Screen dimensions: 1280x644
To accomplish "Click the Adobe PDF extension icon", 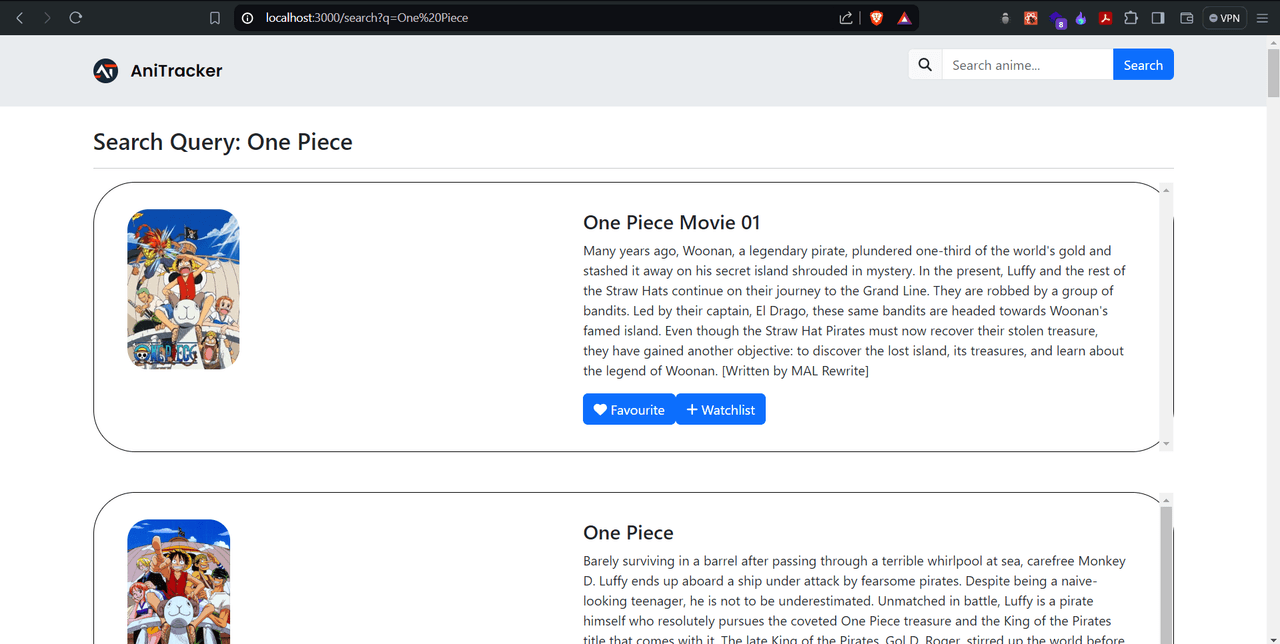I will coord(1106,18).
